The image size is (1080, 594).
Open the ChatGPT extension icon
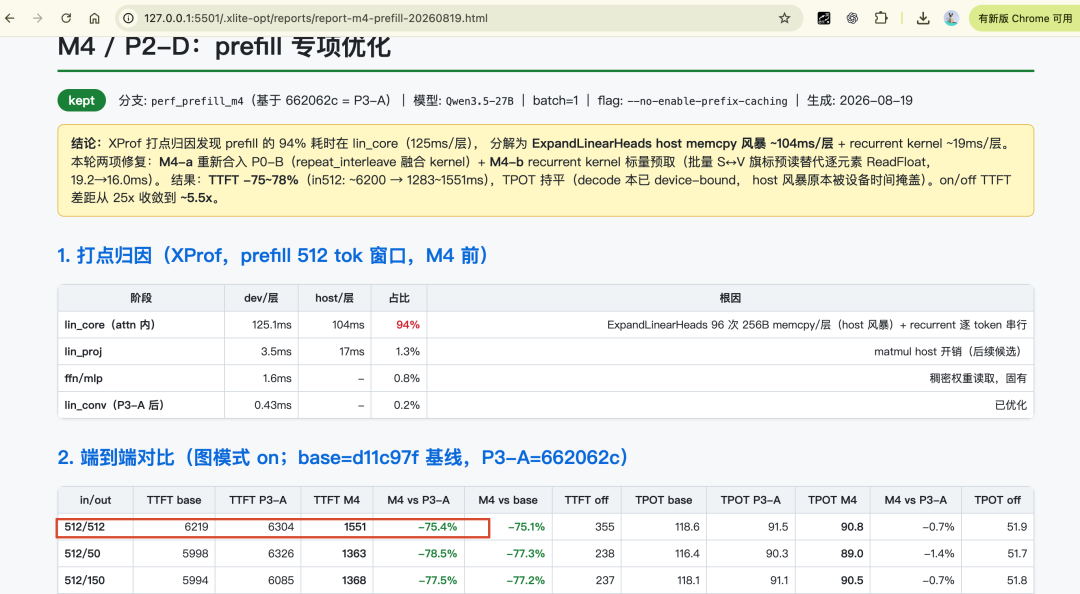[x=852, y=19]
